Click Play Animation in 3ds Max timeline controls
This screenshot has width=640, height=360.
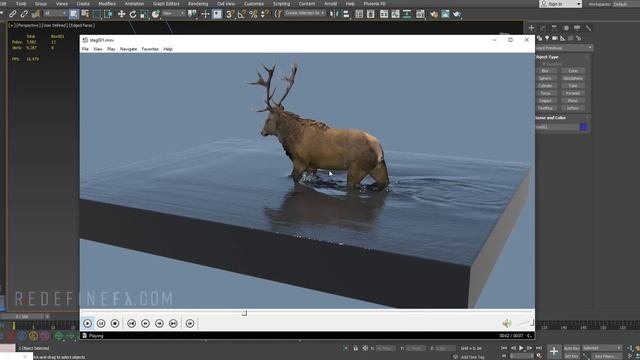tap(521, 348)
